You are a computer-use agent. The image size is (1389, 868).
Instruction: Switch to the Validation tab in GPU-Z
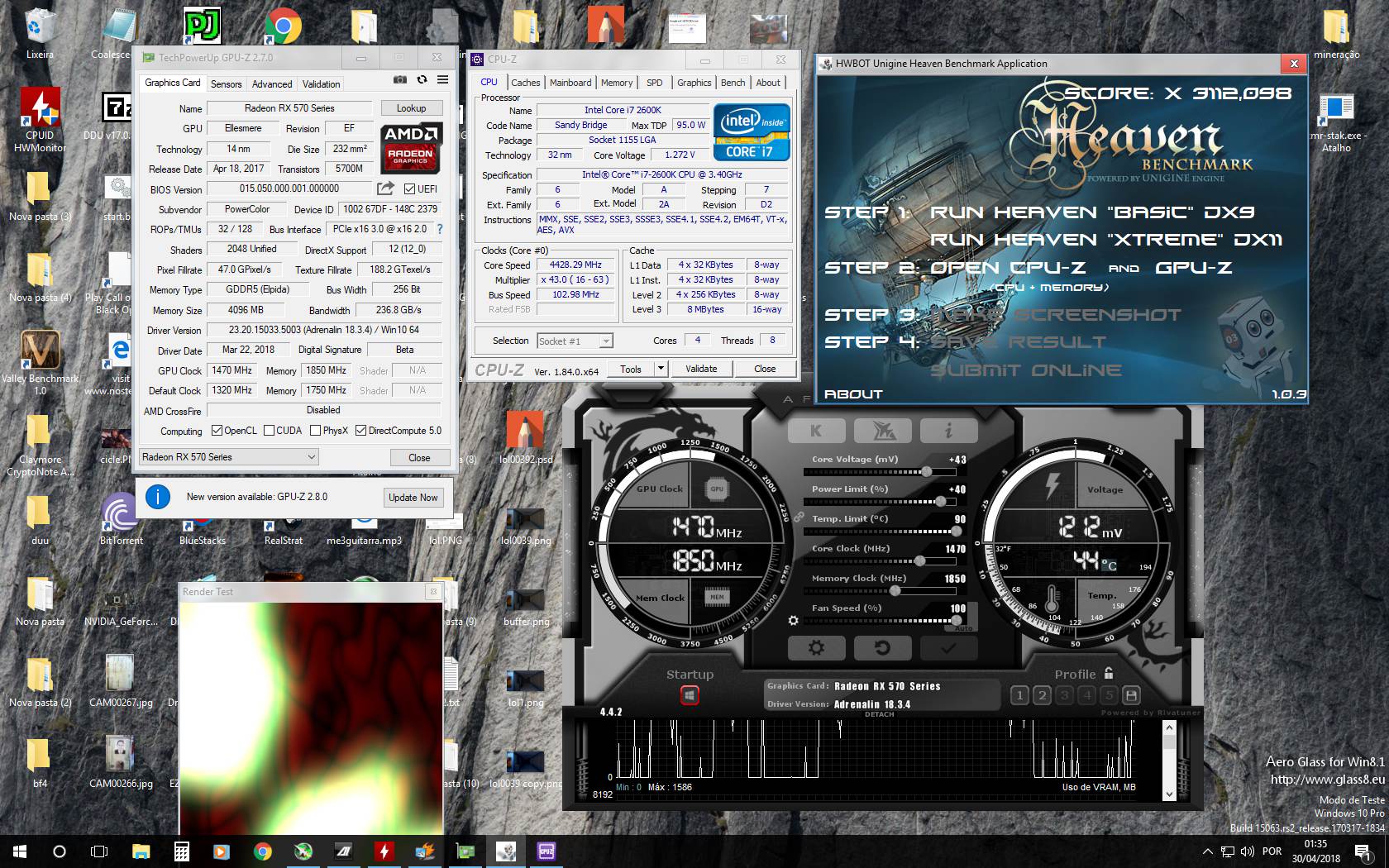[x=321, y=84]
